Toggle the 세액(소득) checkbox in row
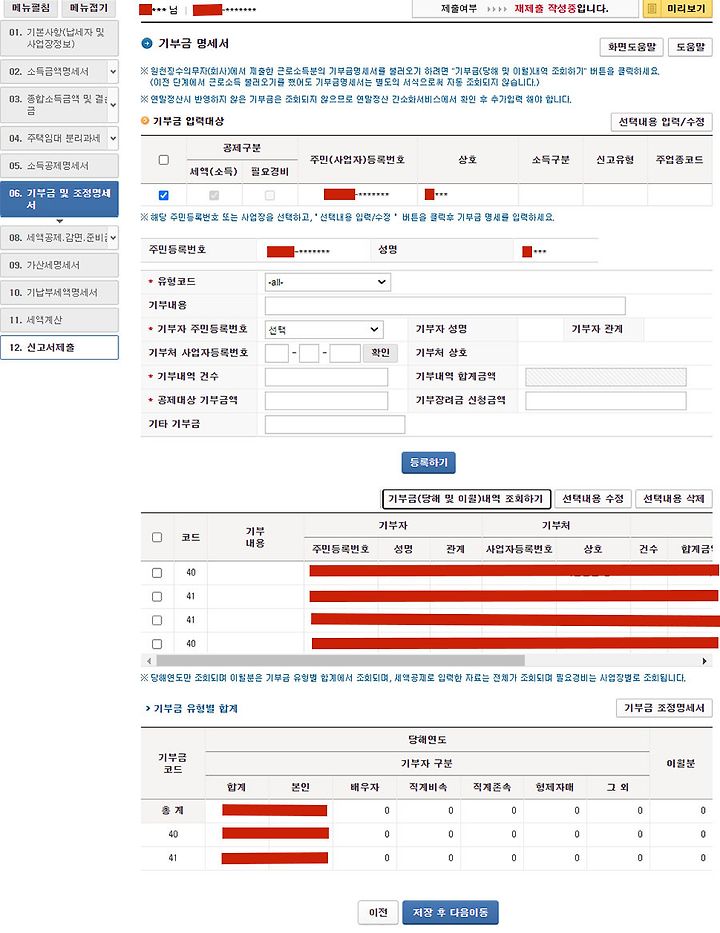720x933 pixels. coord(214,195)
